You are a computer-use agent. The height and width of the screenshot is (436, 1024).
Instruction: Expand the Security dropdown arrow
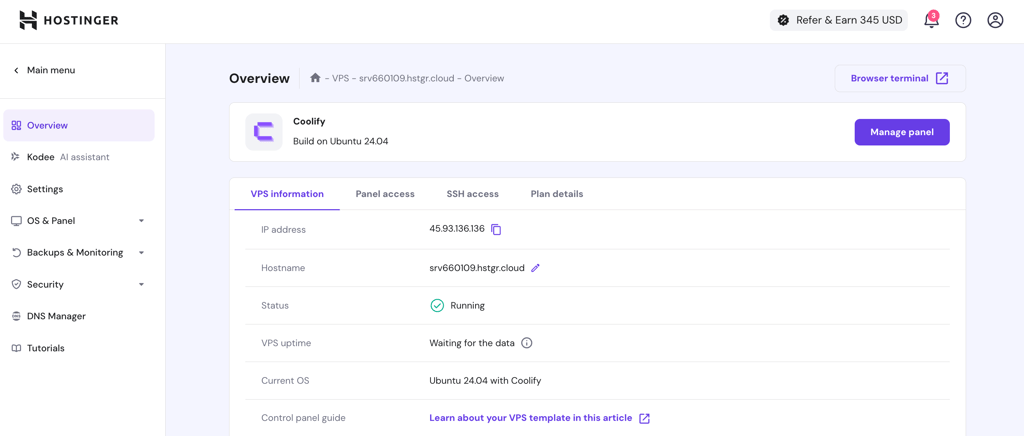coord(142,285)
